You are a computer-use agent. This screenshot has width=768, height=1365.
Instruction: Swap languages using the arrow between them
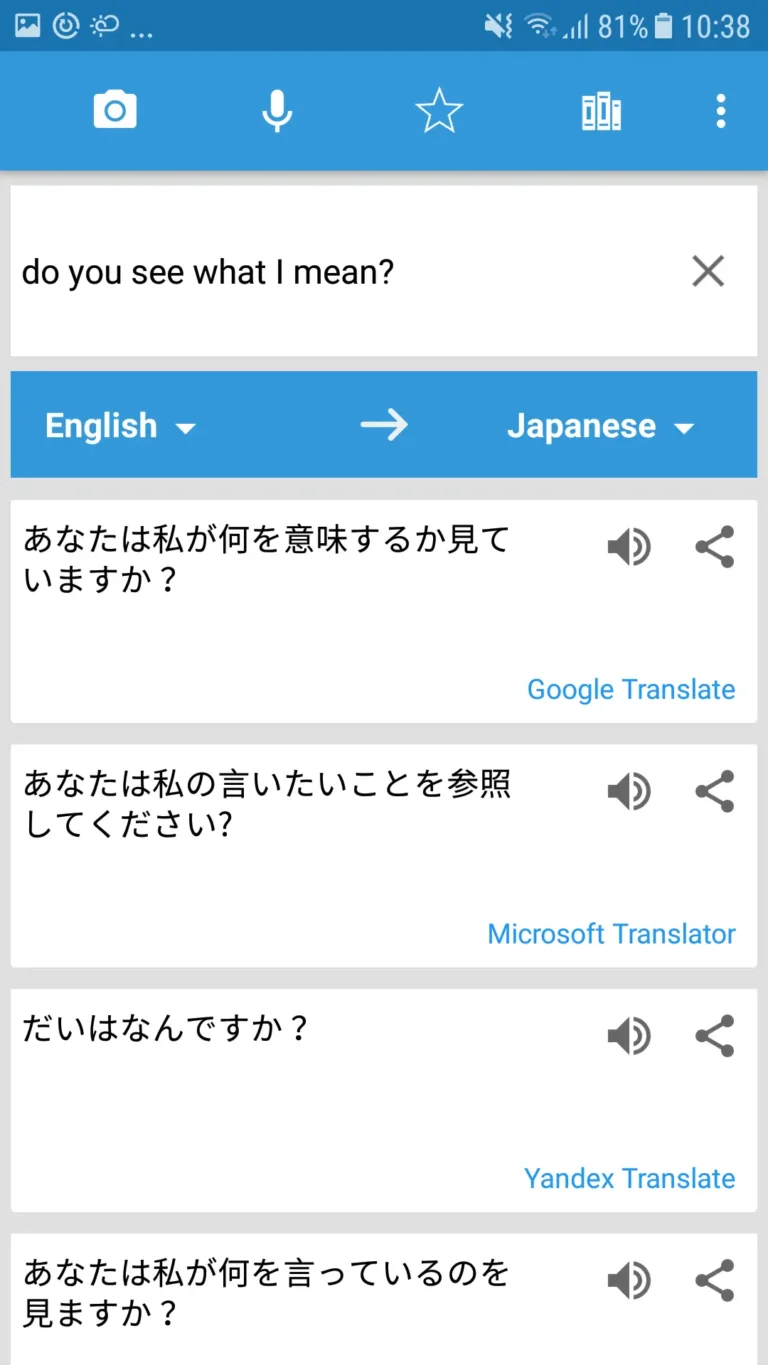pos(384,424)
